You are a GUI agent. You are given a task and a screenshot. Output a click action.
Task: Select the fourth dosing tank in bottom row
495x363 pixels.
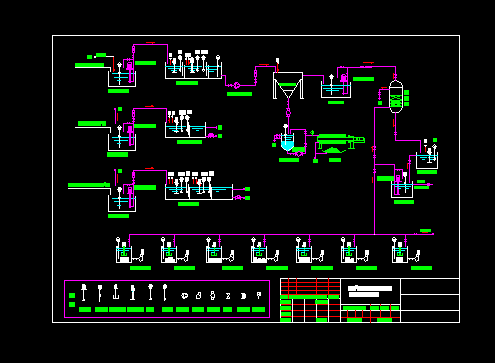tap(259, 254)
